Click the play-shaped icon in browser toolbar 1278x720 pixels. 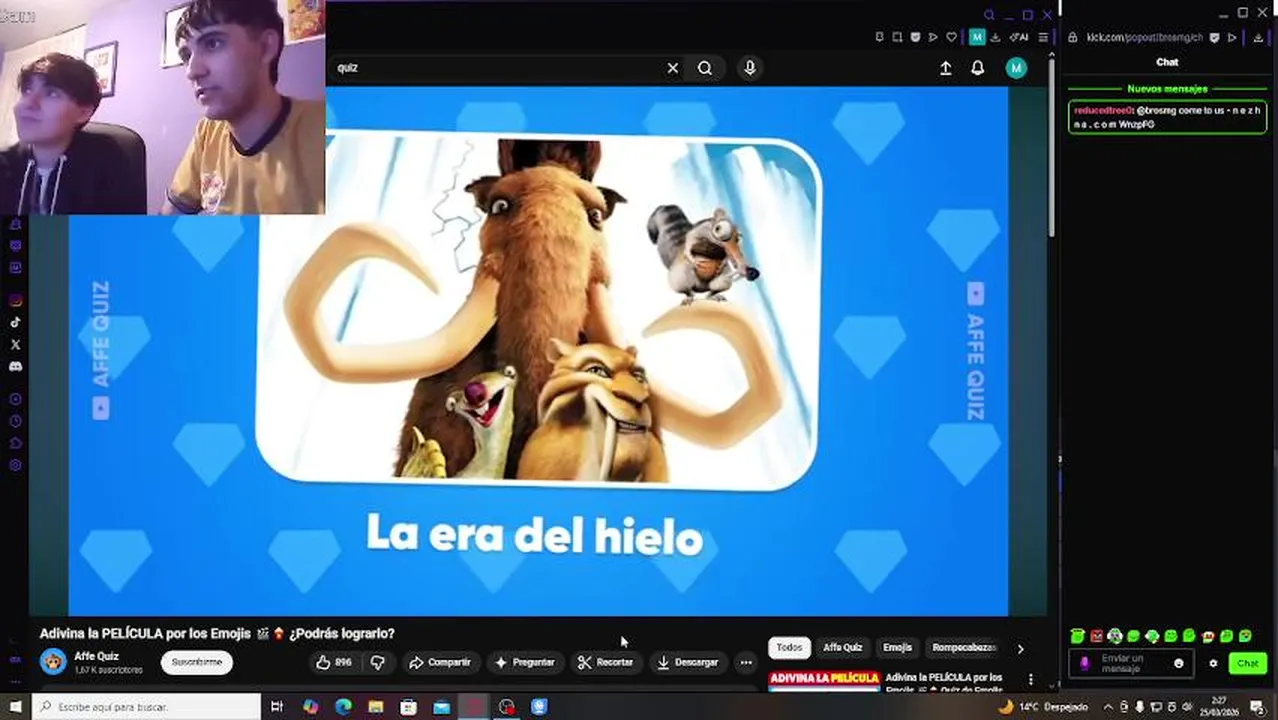pyautogui.click(x=933, y=37)
